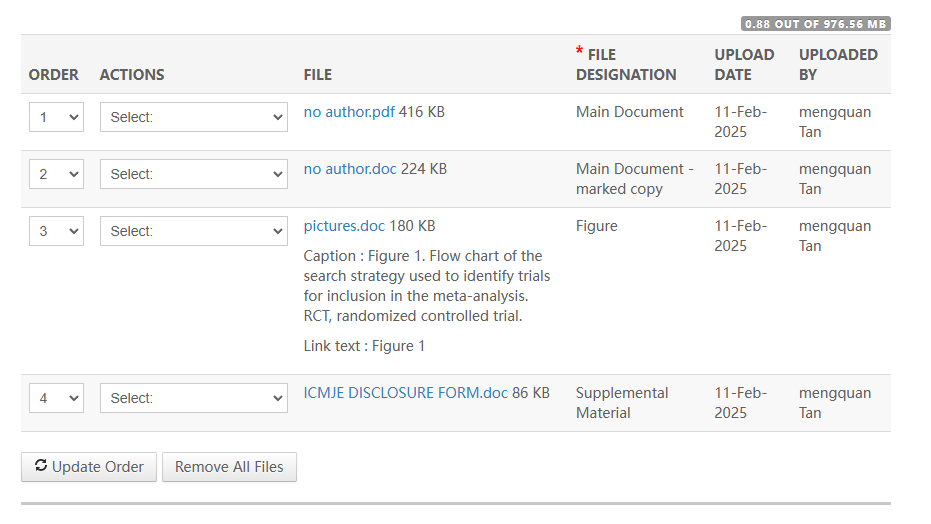This screenshot has height=524, width=931.
Task: Open the no author.doc file link
Action: pos(350,169)
